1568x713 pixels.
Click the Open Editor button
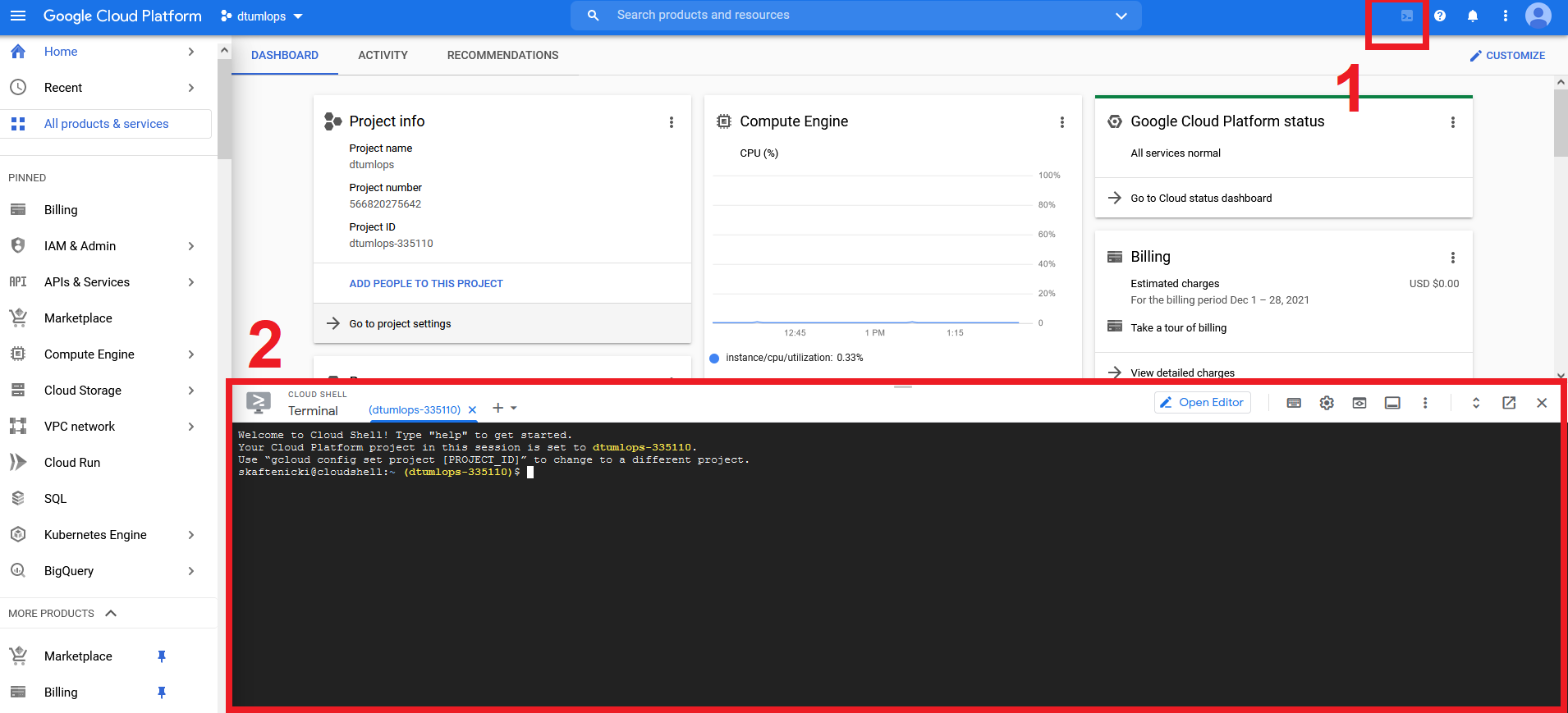click(x=1203, y=403)
